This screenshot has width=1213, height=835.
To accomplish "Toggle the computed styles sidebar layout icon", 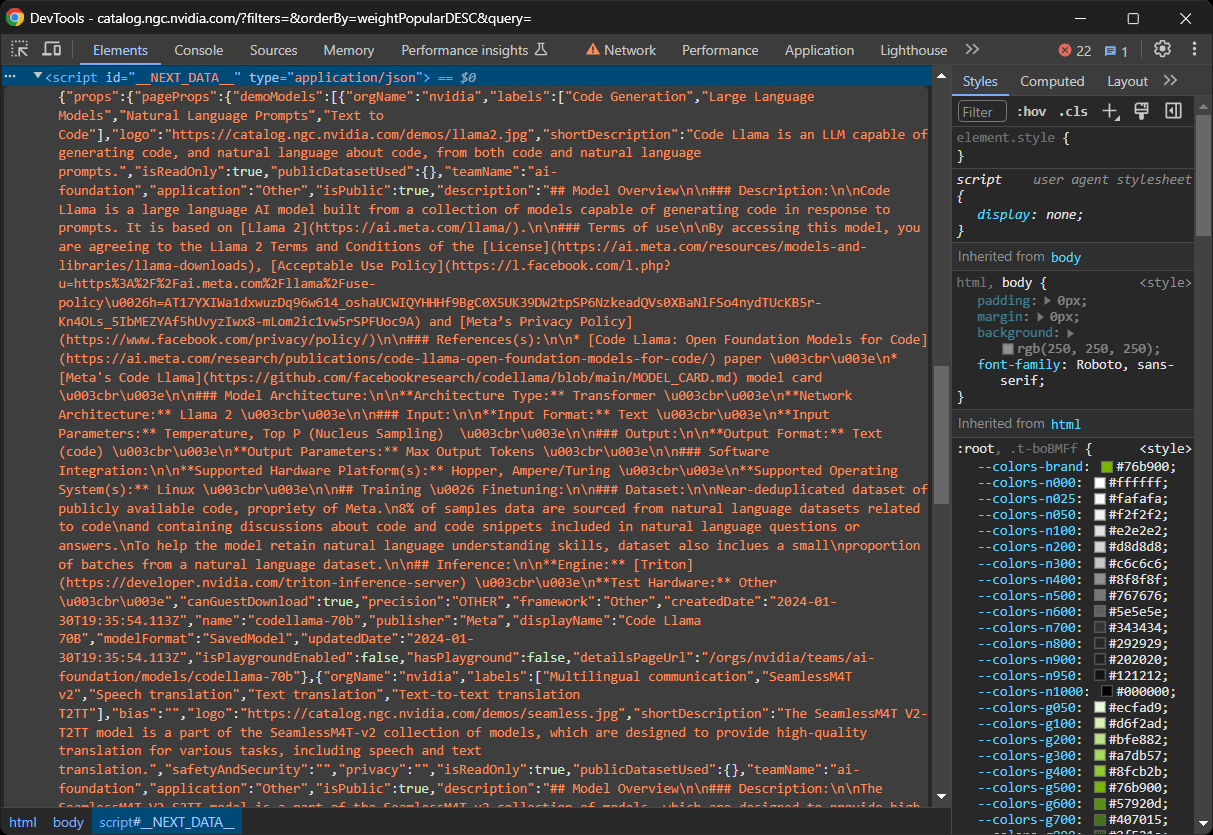I will click(1174, 111).
